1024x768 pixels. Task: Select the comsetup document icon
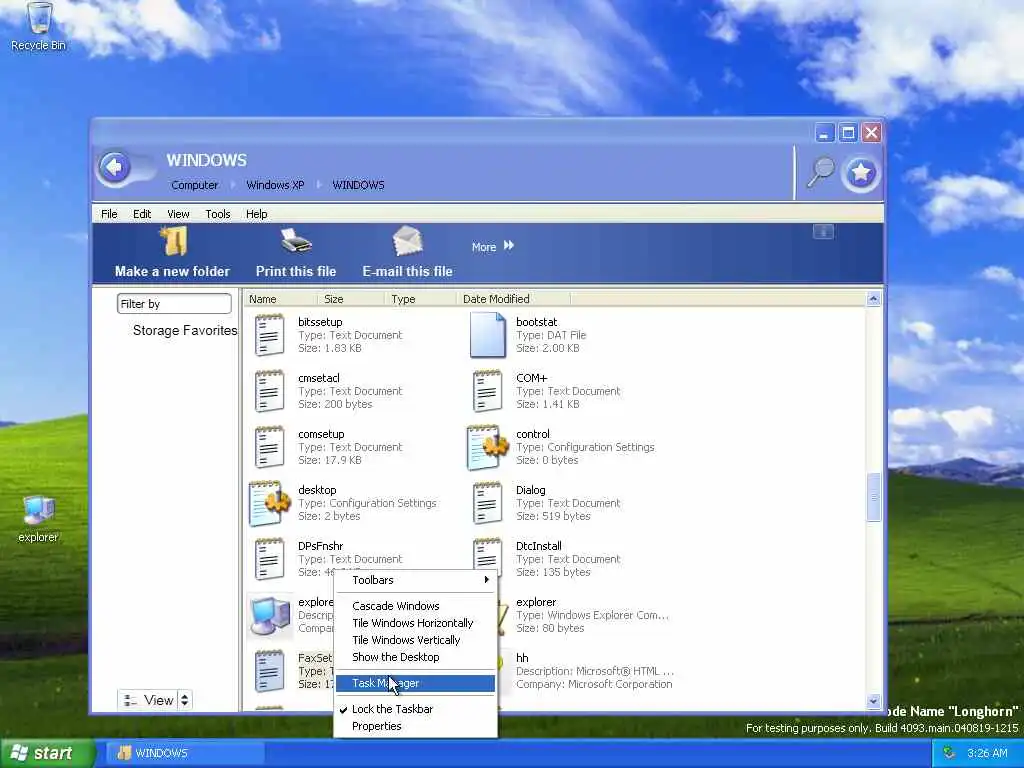point(269,447)
